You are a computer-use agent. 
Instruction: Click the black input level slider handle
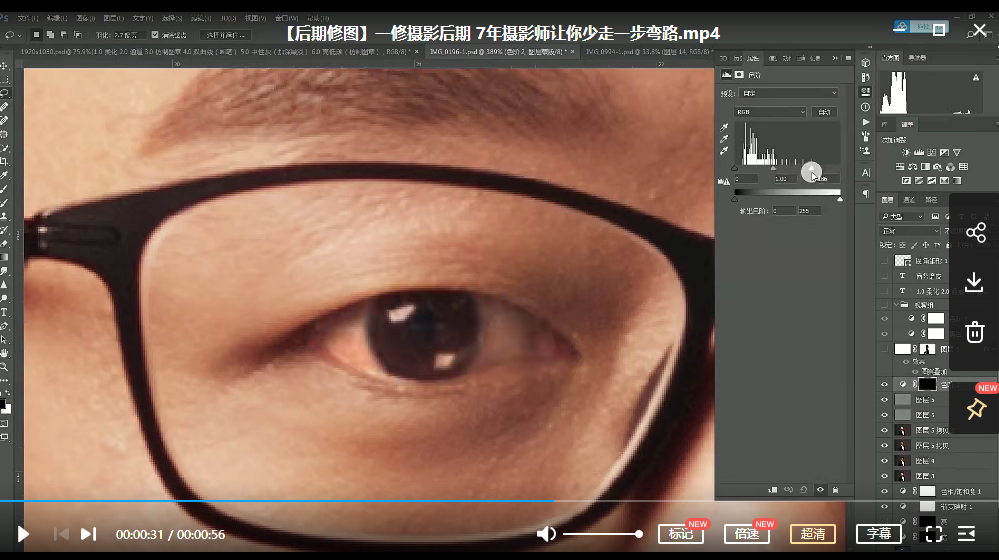pos(735,168)
